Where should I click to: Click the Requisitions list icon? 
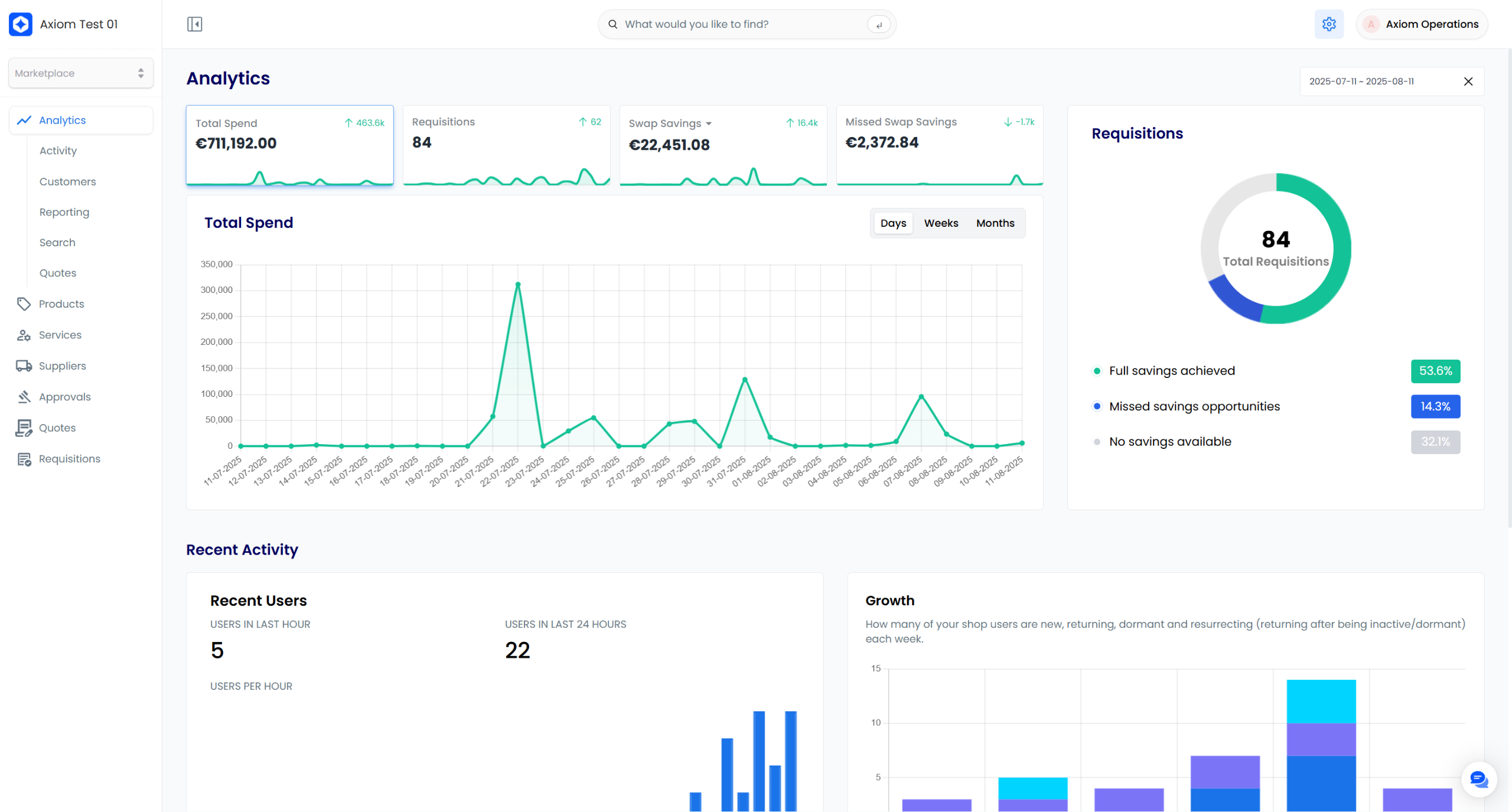[x=24, y=459]
